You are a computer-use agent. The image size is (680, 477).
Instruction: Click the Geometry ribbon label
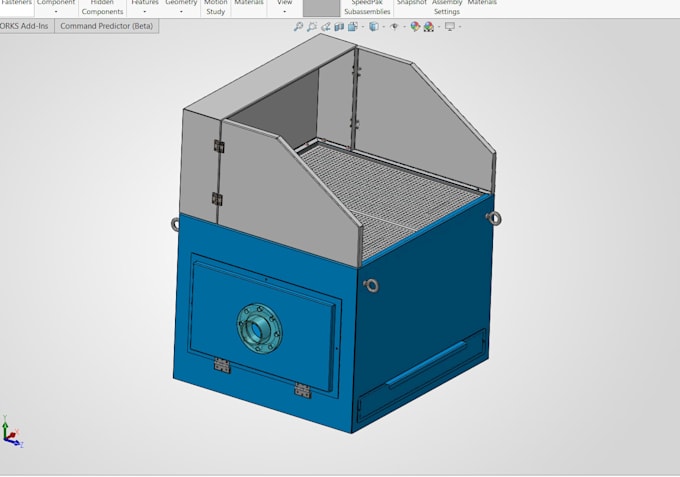pyautogui.click(x=181, y=3)
